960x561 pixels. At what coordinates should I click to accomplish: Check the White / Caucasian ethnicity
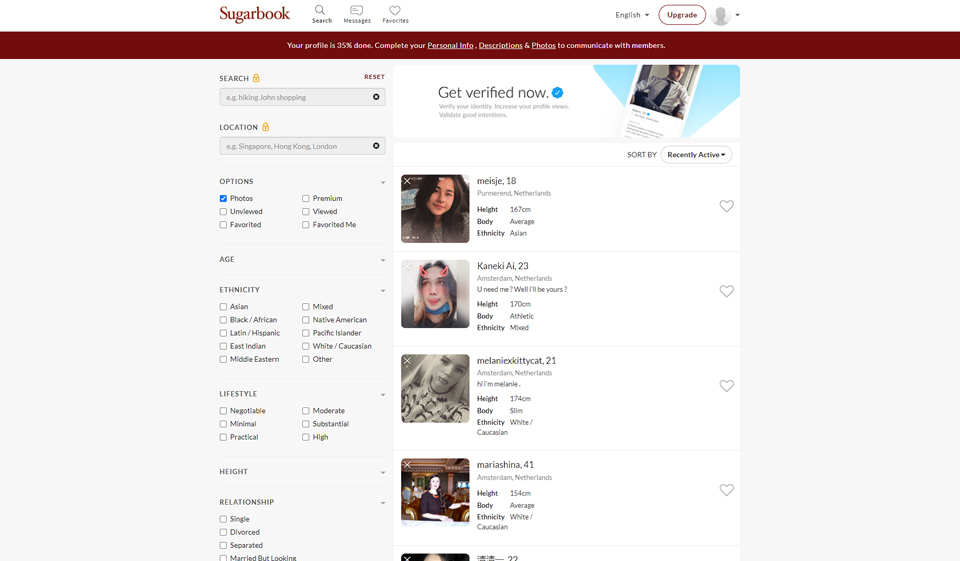click(306, 346)
